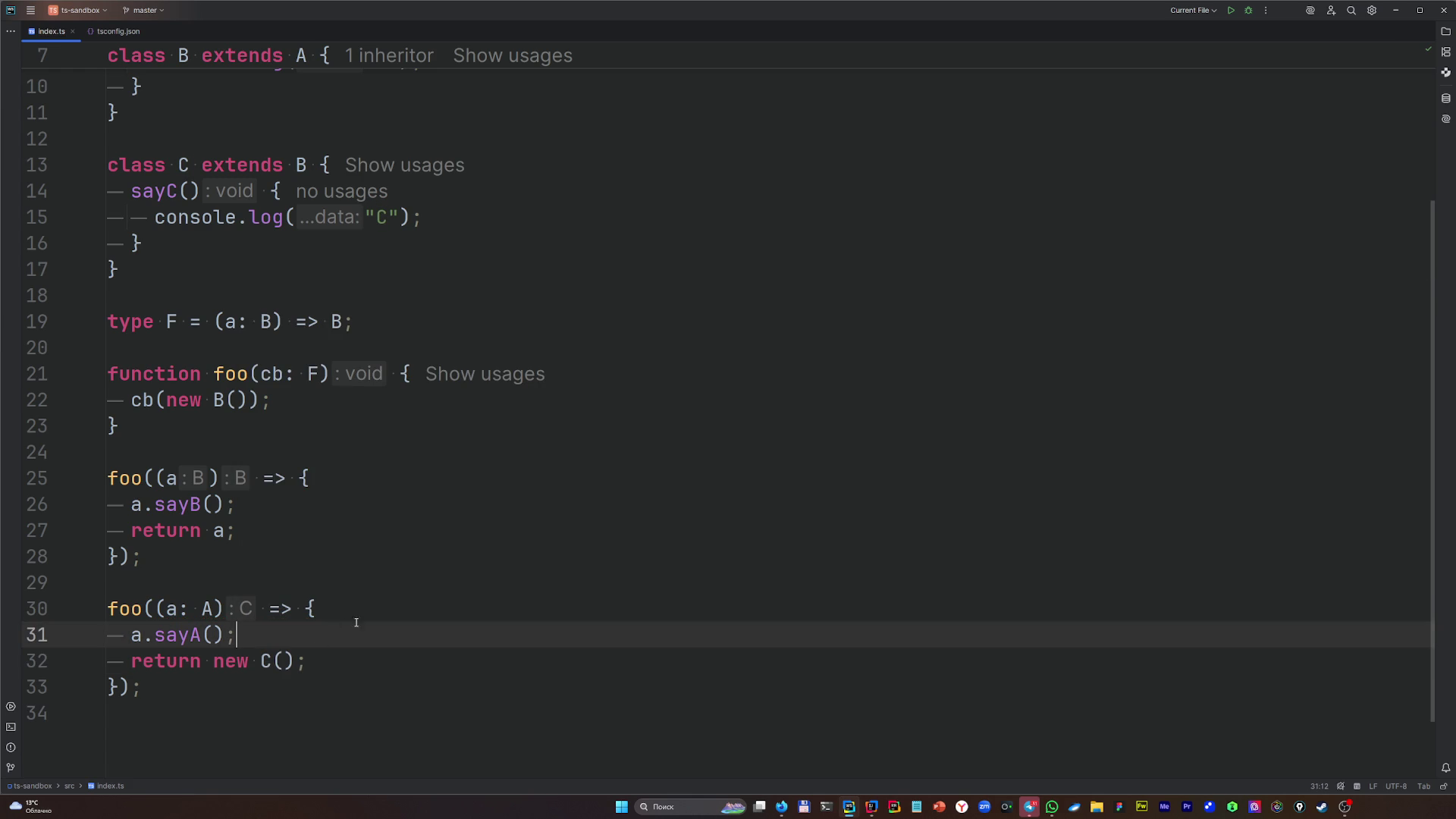Open the Terminal tool window
This screenshot has height=819, width=1456.
(x=11, y=727)
